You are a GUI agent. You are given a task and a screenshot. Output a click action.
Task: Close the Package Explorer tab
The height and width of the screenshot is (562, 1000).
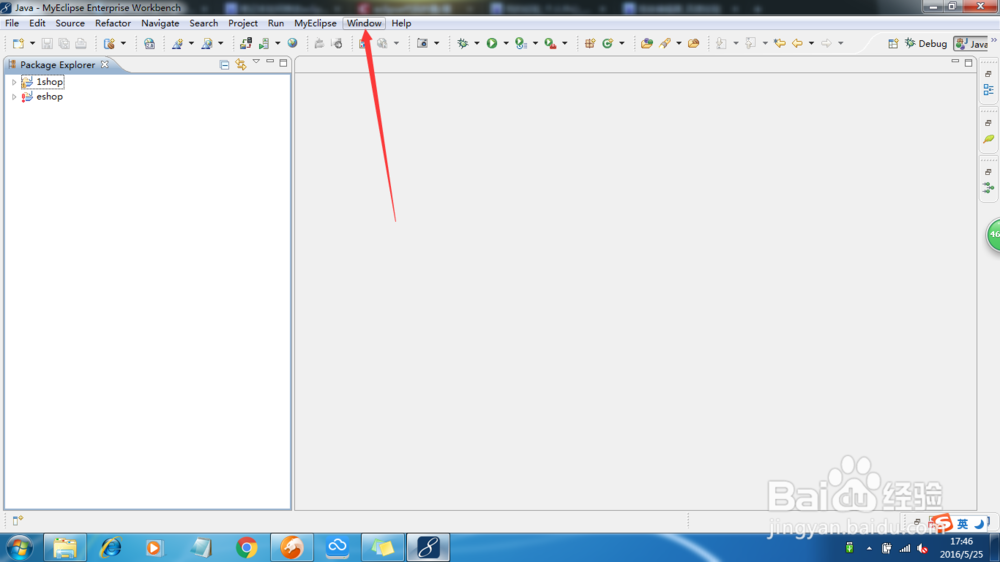click(x=105, y=64)
